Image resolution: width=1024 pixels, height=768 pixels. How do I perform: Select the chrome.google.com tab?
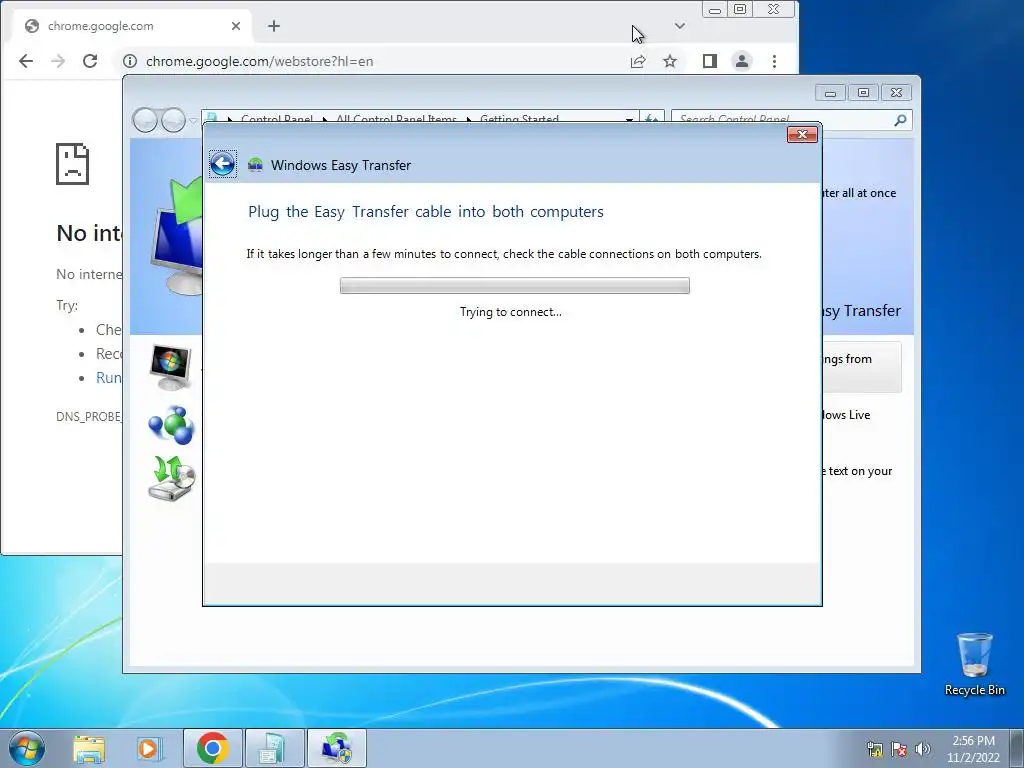[133, 26]
